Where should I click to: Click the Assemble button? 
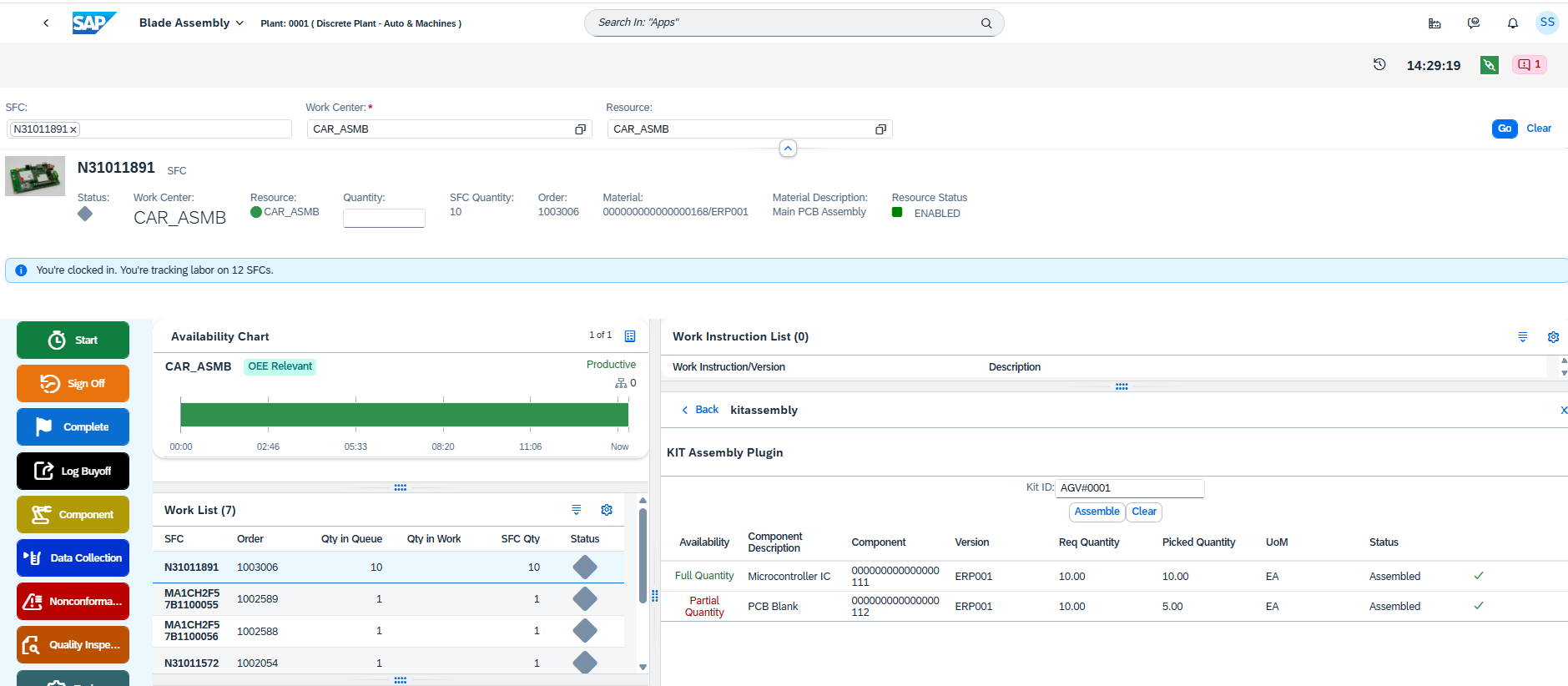1097,512
